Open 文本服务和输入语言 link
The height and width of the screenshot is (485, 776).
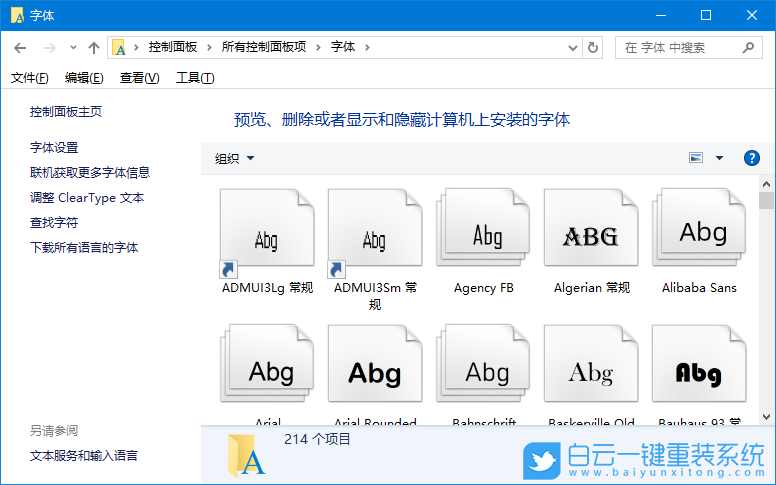tap(84, 455)
